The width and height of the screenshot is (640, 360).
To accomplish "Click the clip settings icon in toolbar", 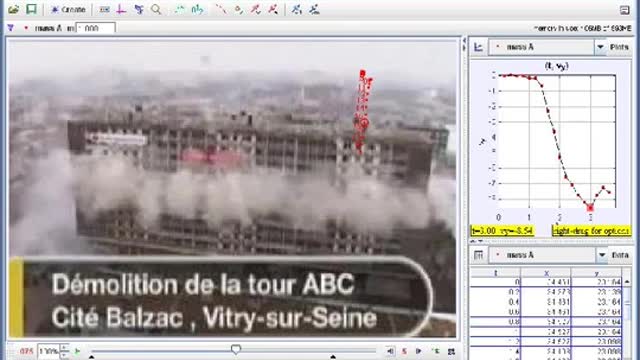I will [x=139, y=9].
